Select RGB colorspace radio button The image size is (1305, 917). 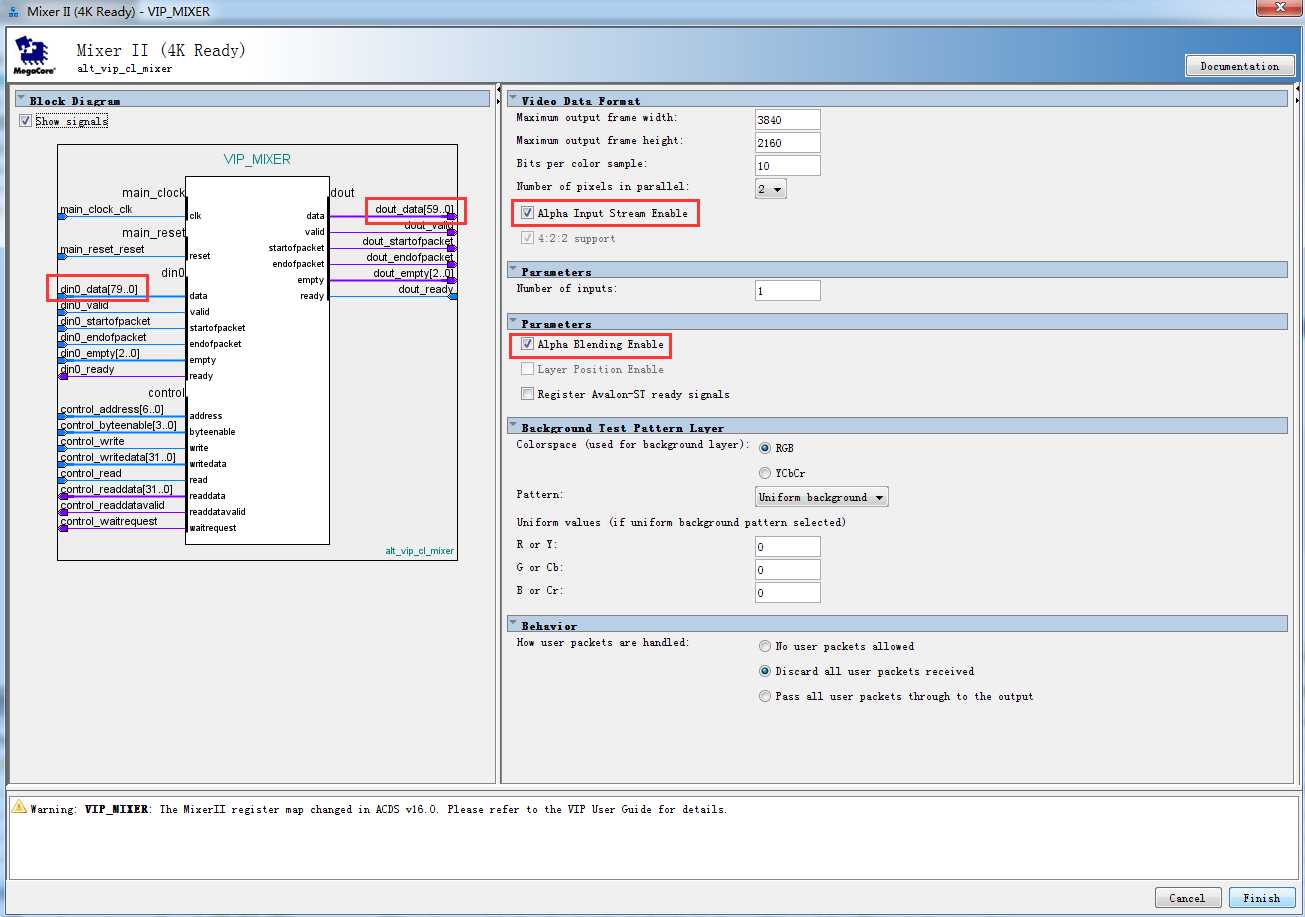(x=765, y=448)
